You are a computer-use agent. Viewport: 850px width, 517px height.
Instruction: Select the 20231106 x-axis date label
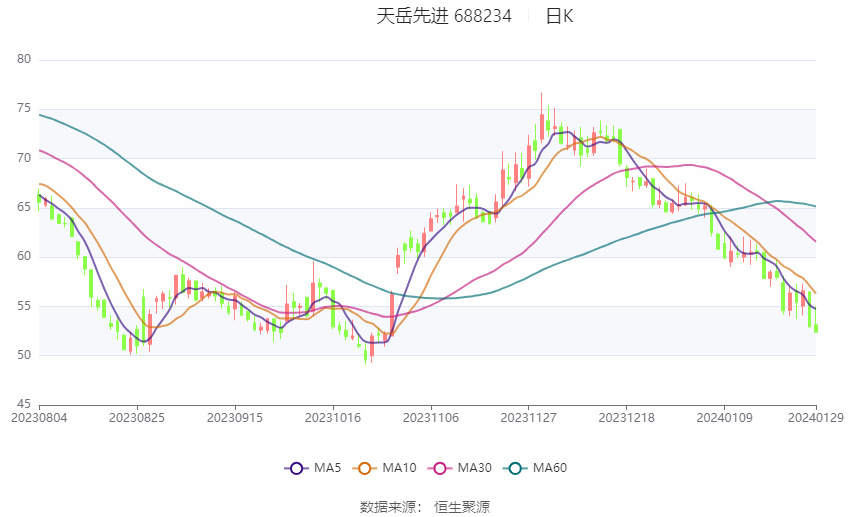431,418
